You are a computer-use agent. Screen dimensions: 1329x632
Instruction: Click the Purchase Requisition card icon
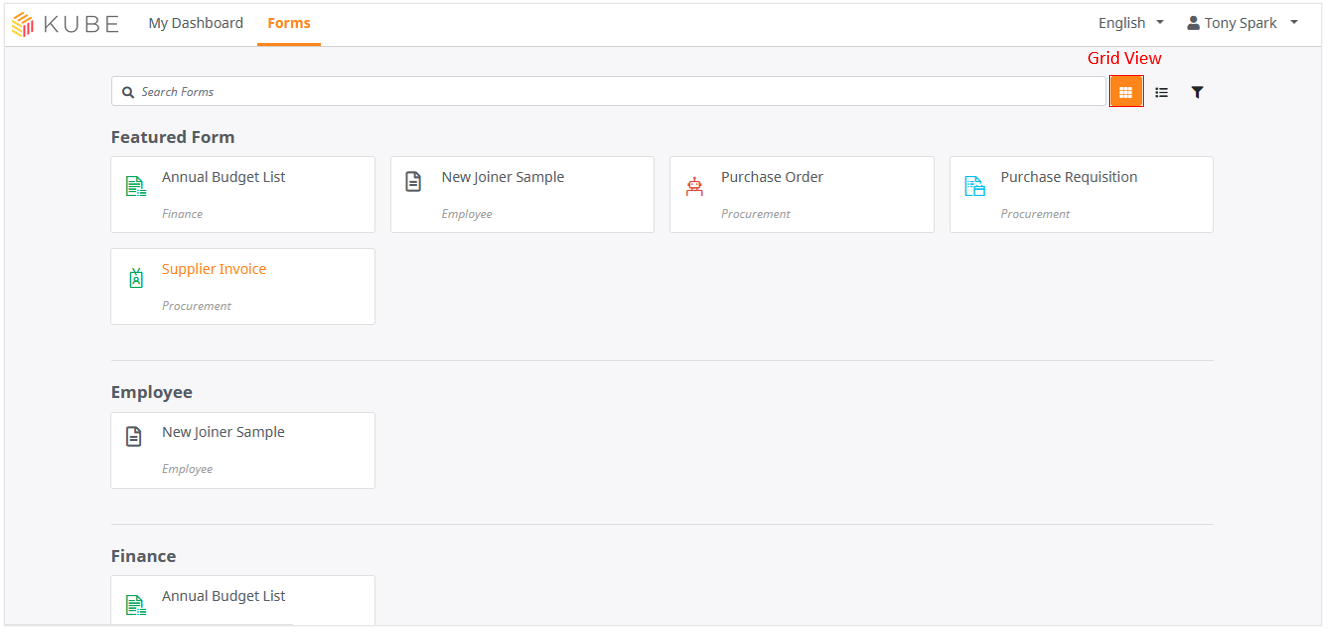(974, 186)
